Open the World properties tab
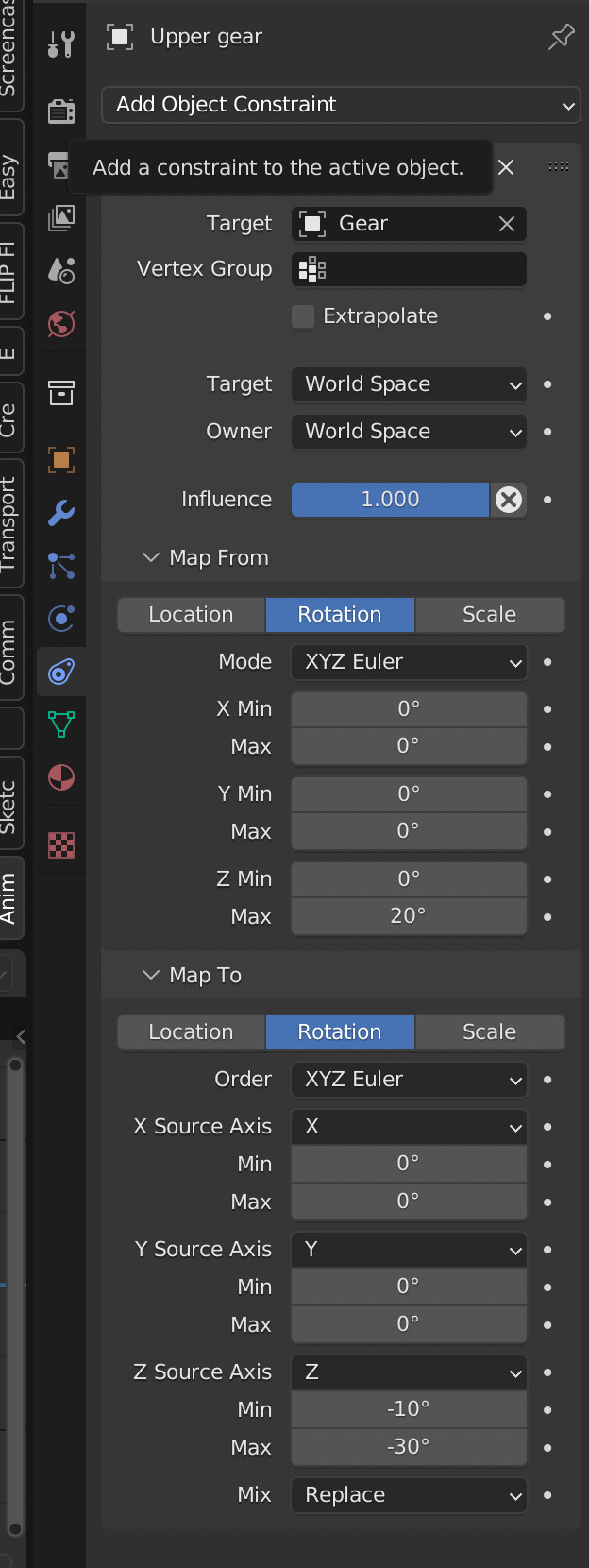This screenshot has width=589, height=1568. coord(60,324)
